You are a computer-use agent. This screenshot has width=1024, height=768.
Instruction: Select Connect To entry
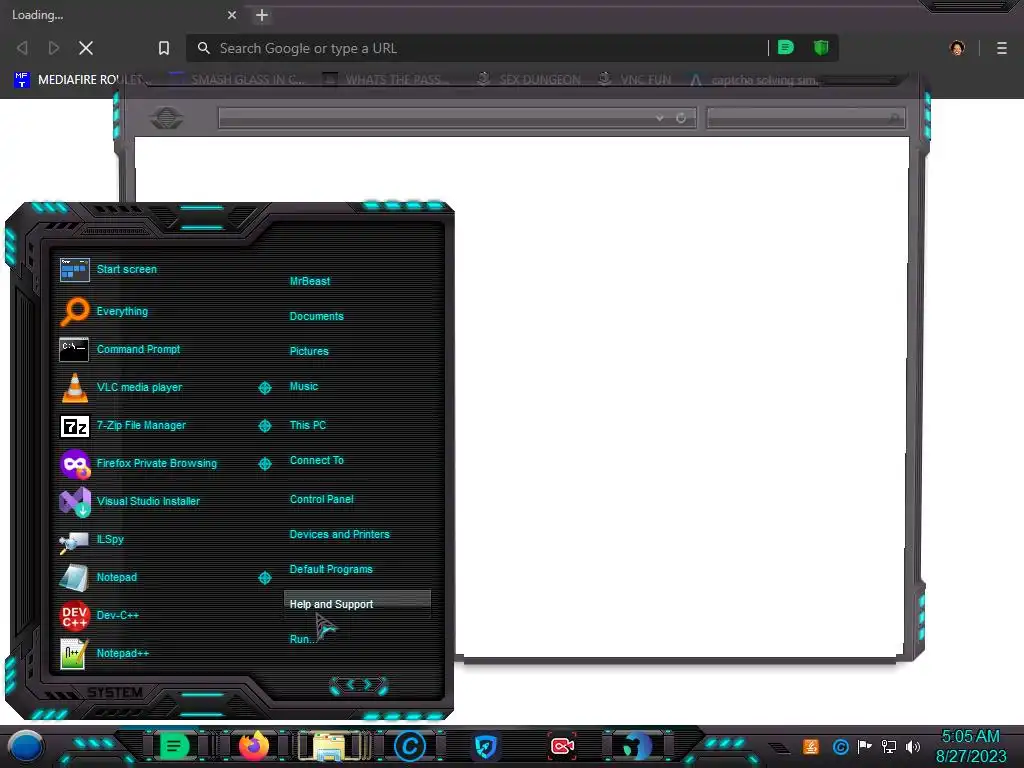pyautogui.click(x=317, y=460)
